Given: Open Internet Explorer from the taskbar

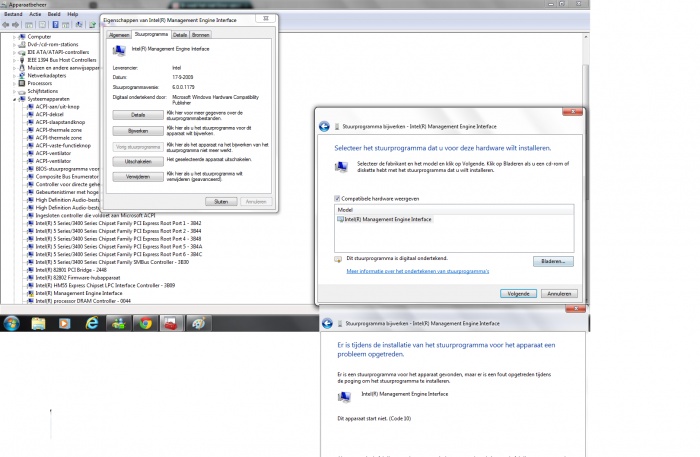Looking at the screenshot, I should click(x=92, y=323).
